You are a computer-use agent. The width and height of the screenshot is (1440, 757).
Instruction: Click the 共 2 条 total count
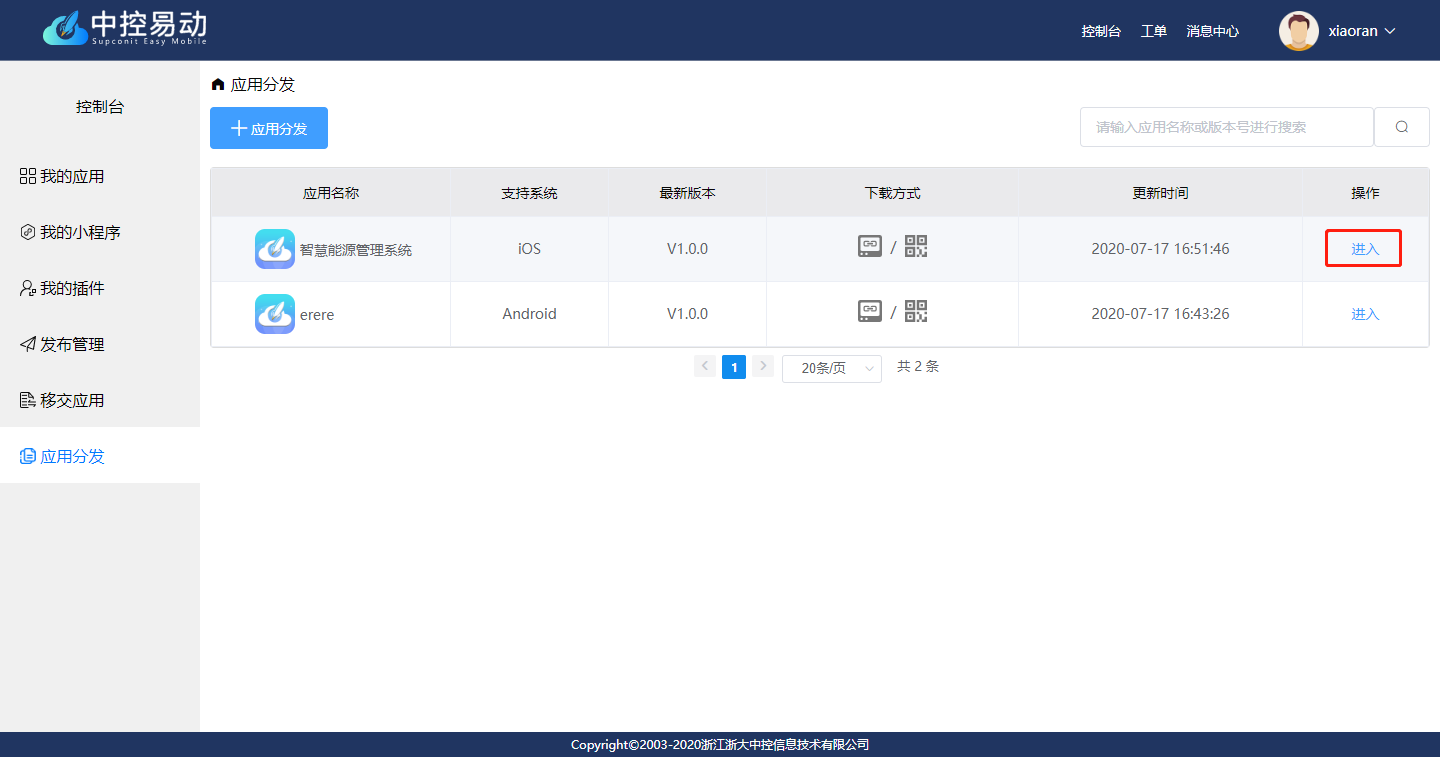pyautogui.click(x=918, y=367)
